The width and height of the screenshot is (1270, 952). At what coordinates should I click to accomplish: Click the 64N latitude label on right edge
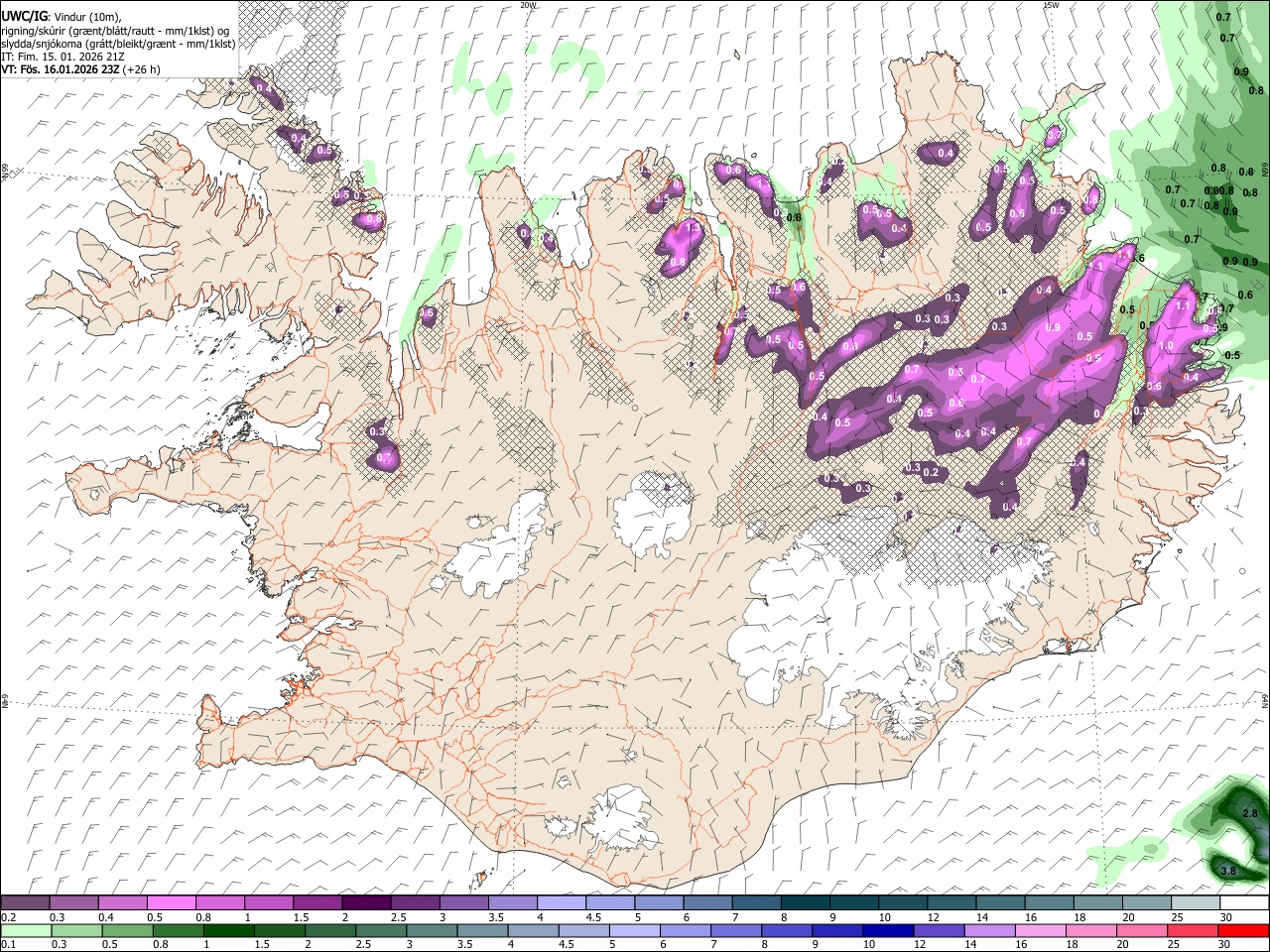[x=1265, y=700]
